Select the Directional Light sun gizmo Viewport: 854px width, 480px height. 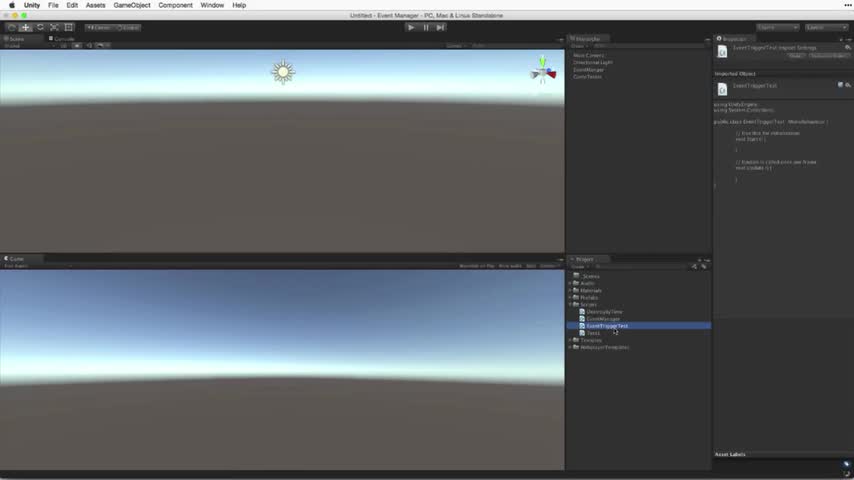tap(283, 72)
